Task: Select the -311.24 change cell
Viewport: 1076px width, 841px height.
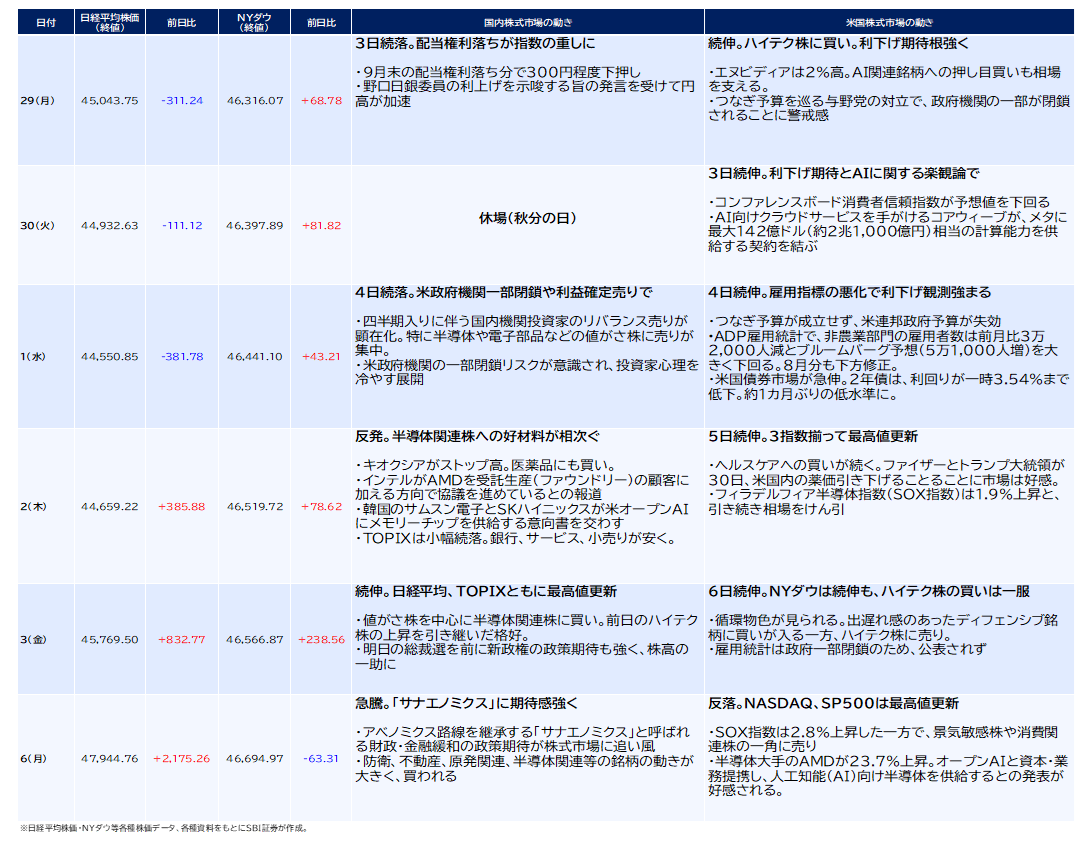Action: 181,101
